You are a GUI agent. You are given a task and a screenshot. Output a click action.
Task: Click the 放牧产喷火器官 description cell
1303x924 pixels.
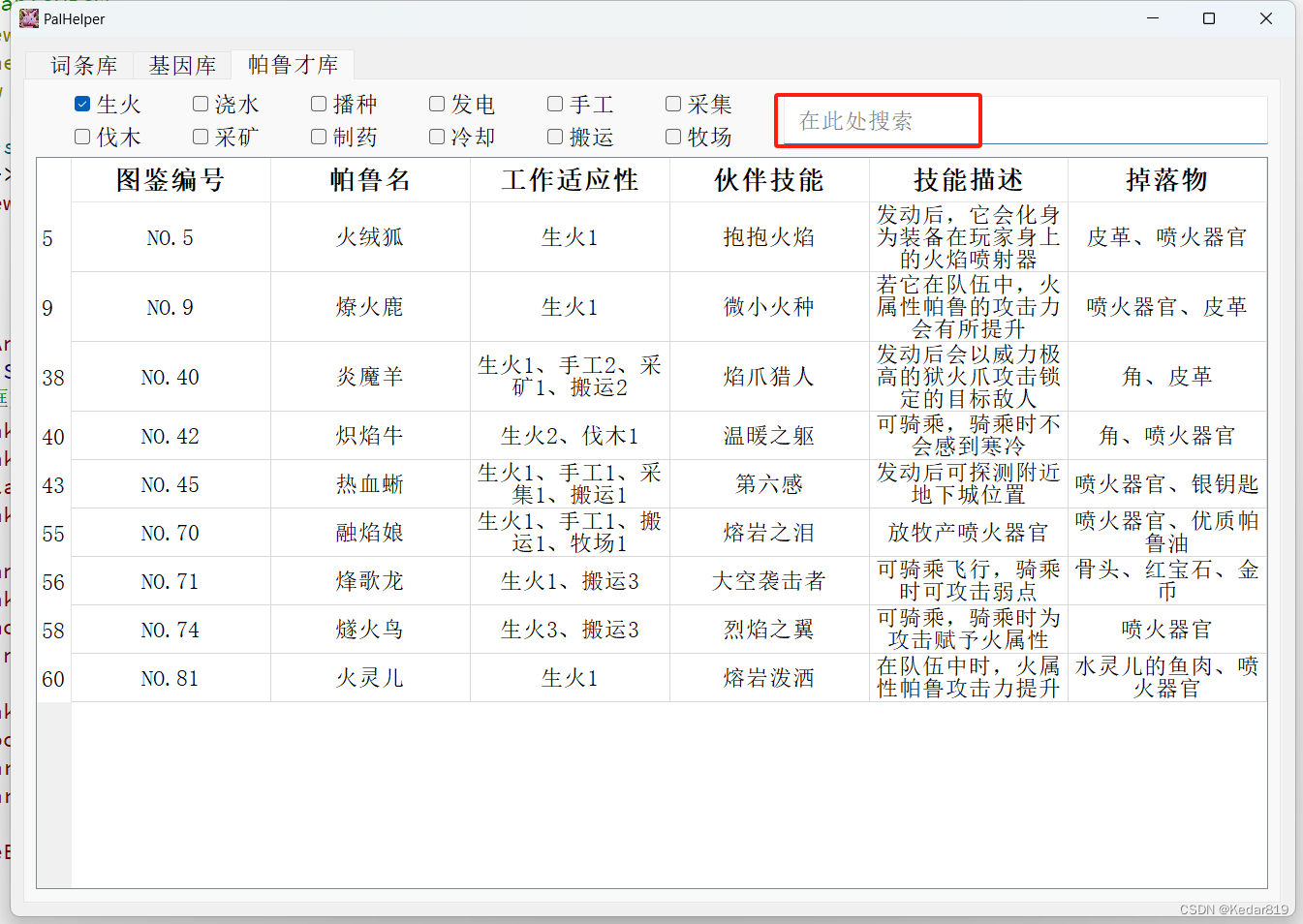pyautogui.click(x=969, y=533)
